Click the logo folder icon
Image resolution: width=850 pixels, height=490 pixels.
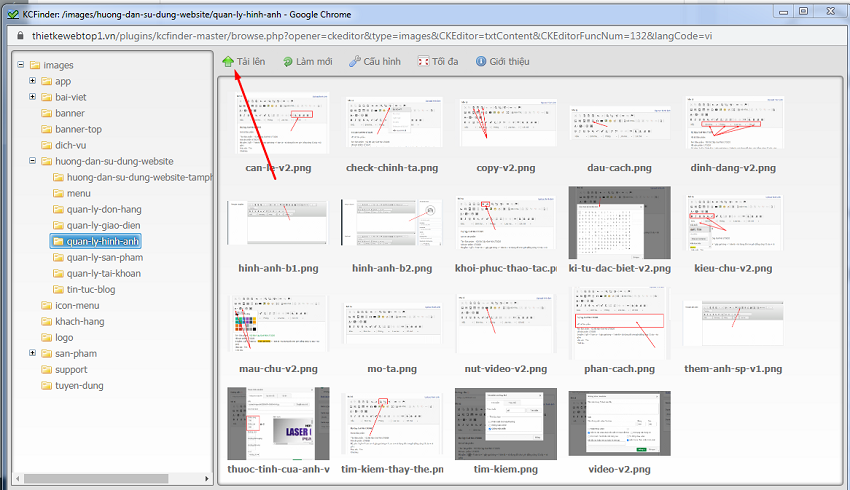point(47,337)
